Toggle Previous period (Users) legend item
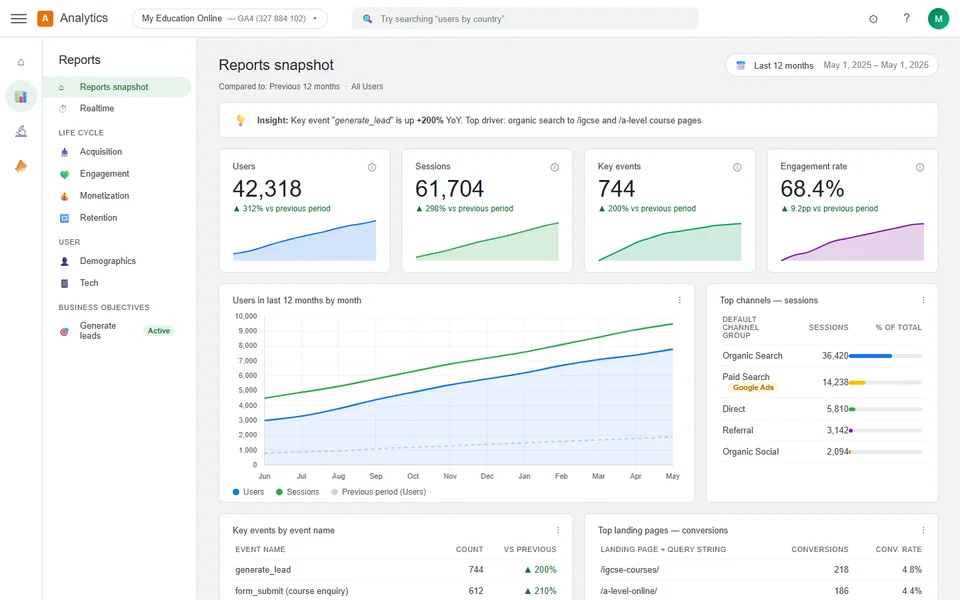Viewport: 960px width, 600px height. [378, 492]
